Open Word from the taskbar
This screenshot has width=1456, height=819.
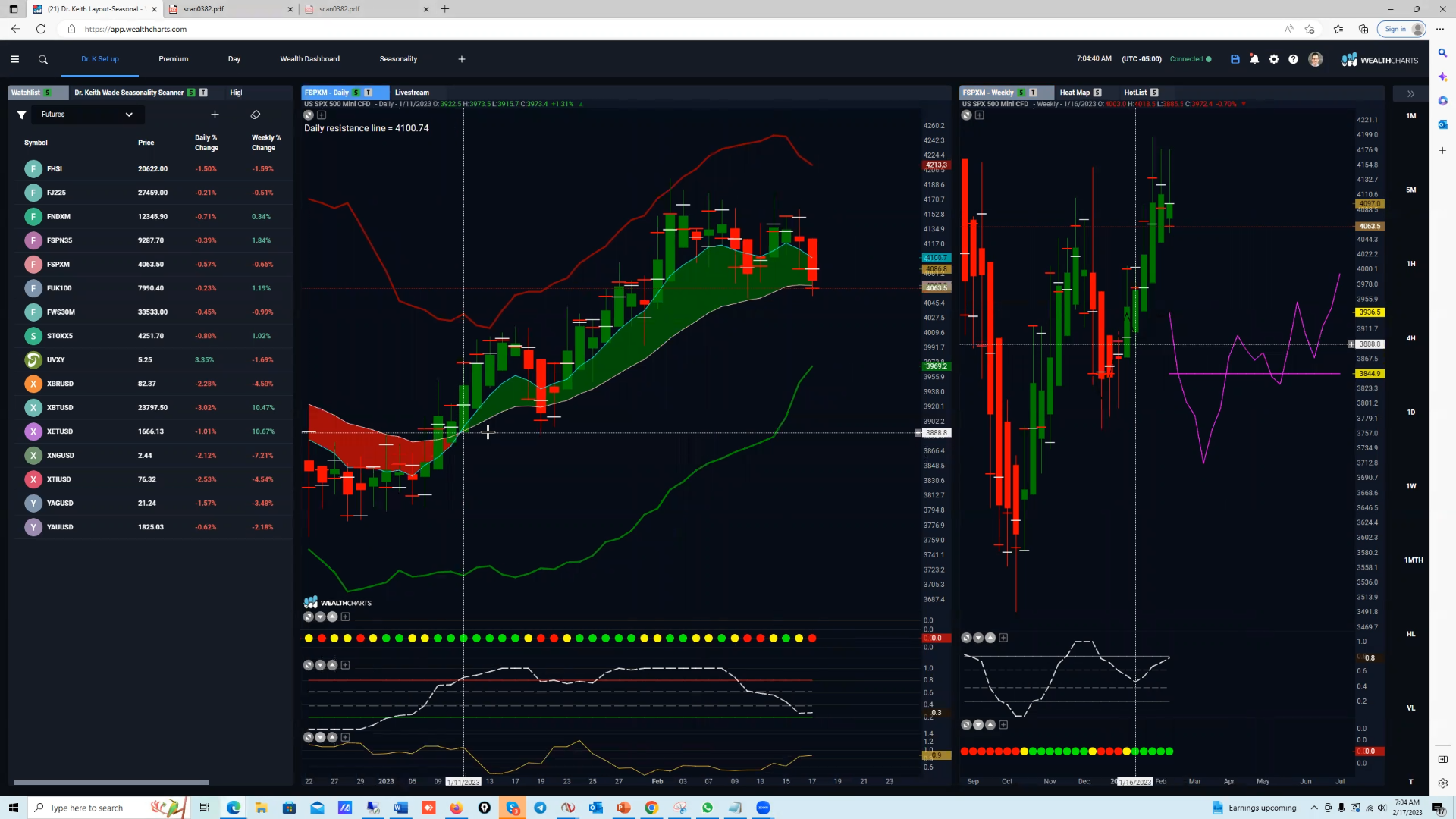tap(400, 808)
